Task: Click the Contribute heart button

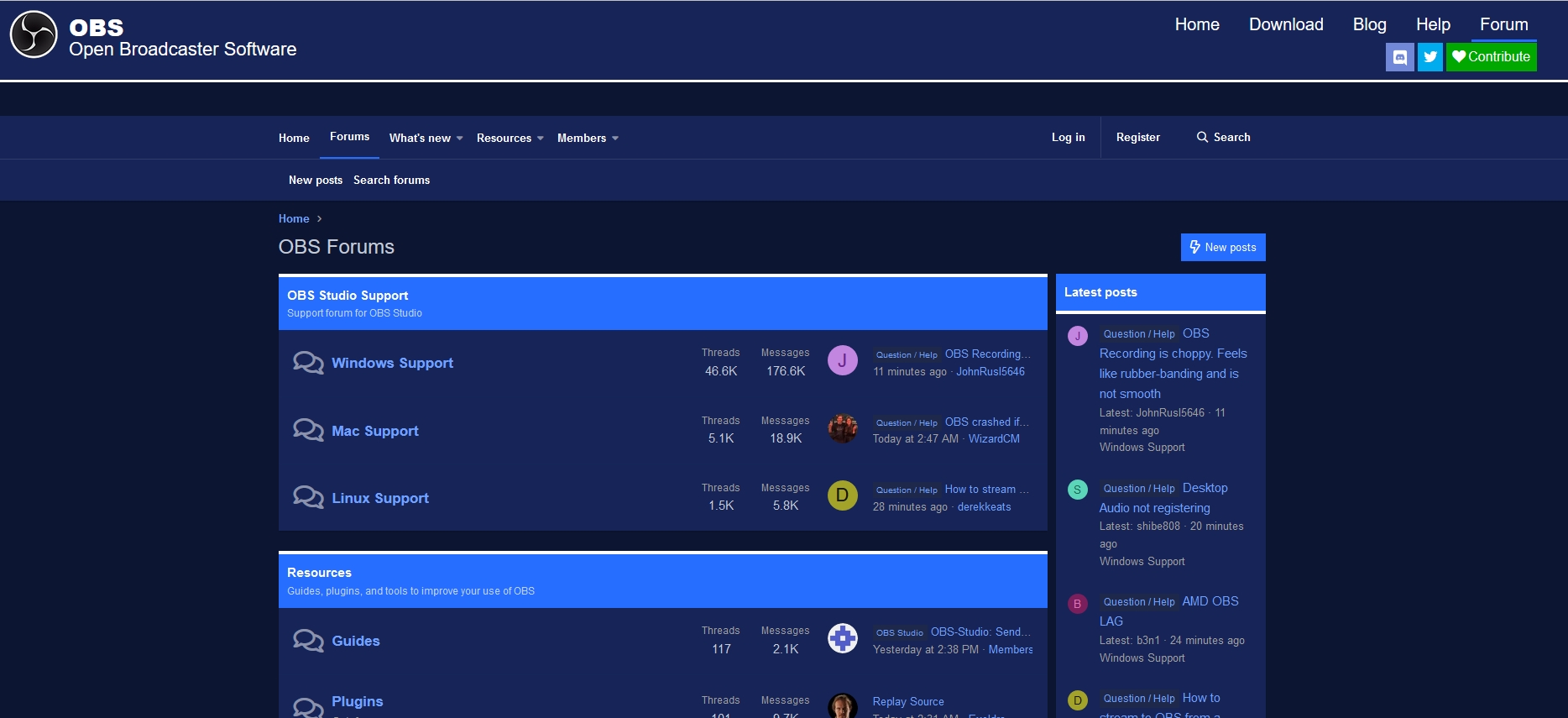Action: click(1492, 57)
